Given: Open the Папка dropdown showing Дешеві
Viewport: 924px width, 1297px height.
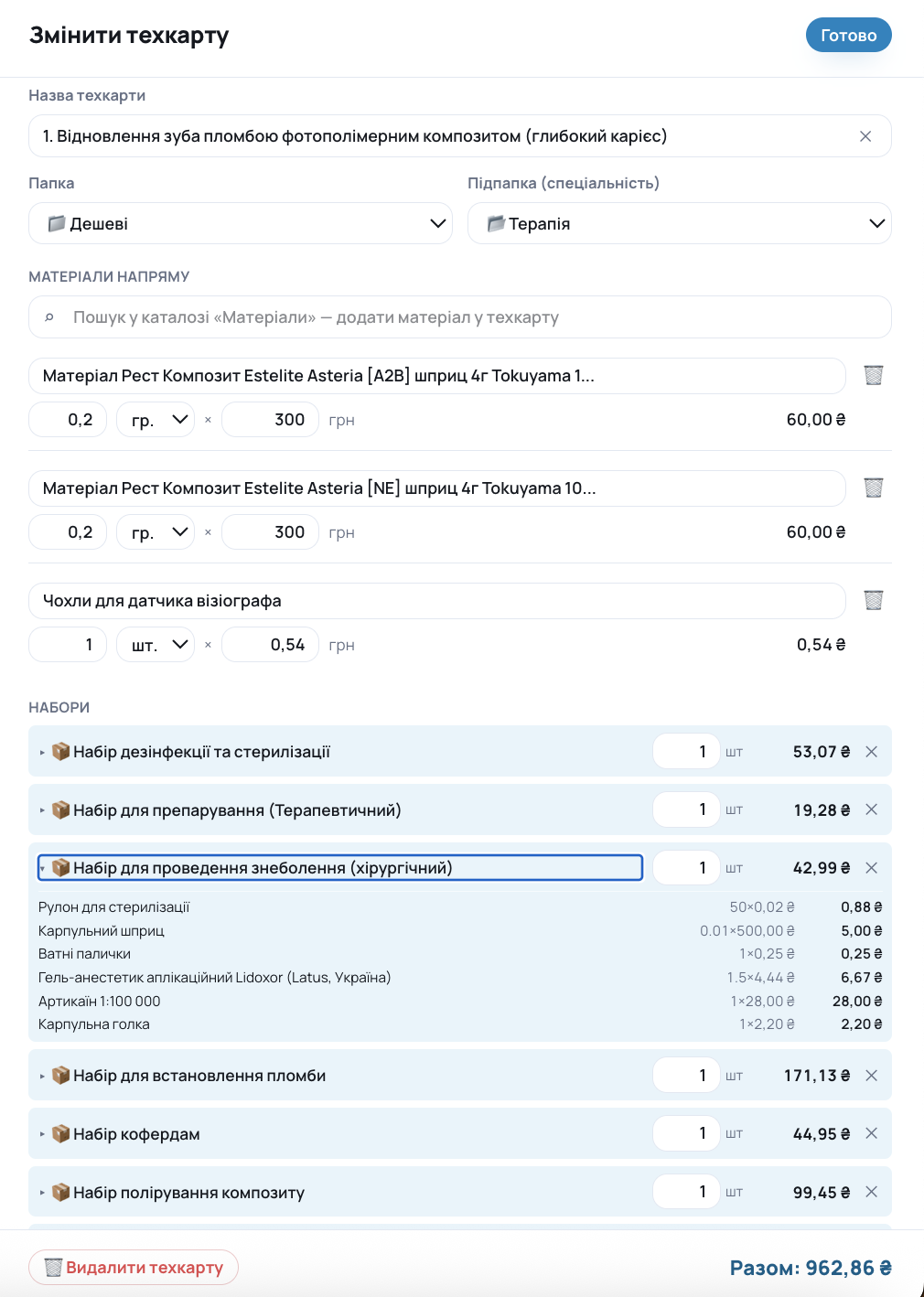Looking at the screenshot, I should click(241, 223).
